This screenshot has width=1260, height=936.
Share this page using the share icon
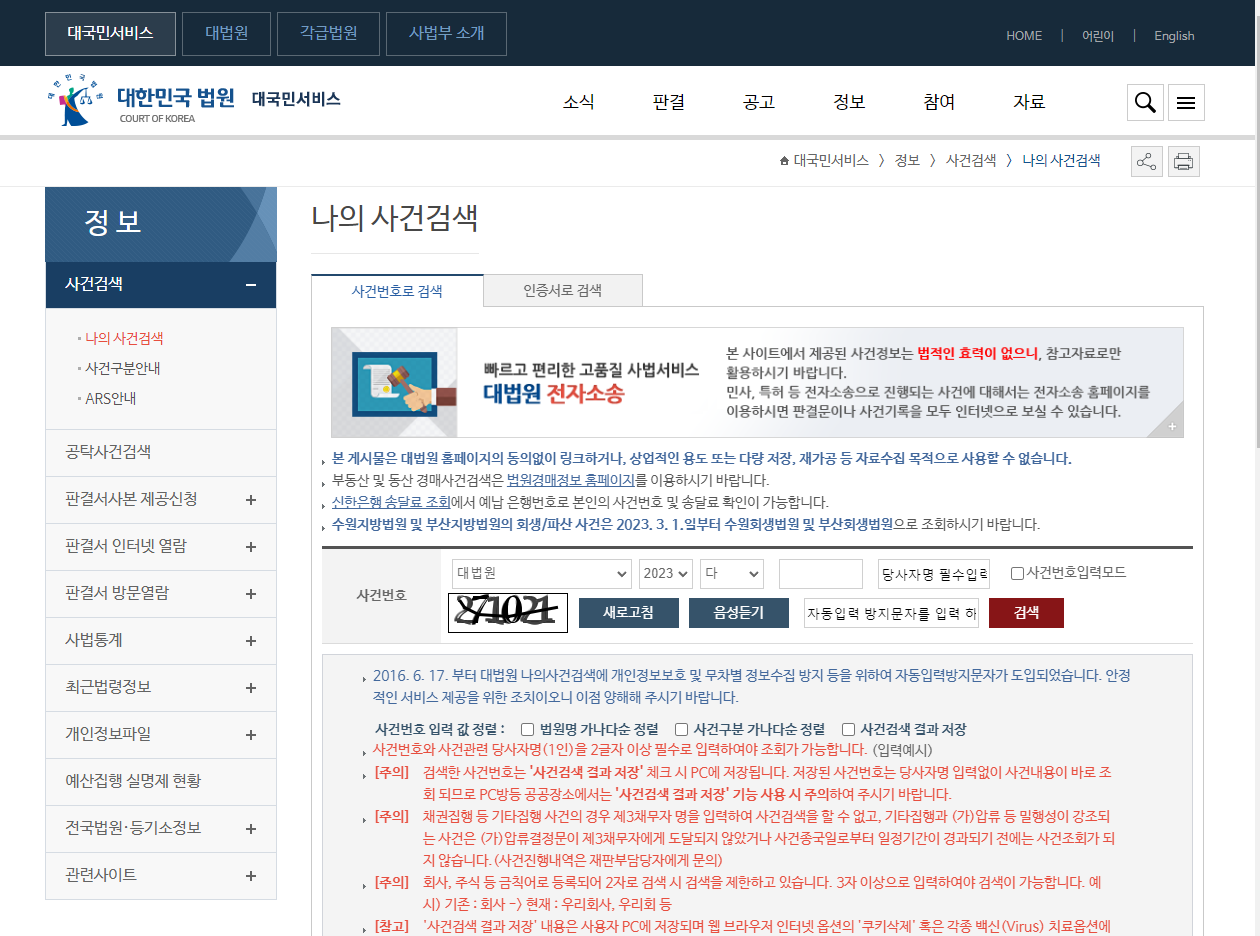coord(1146,161)
